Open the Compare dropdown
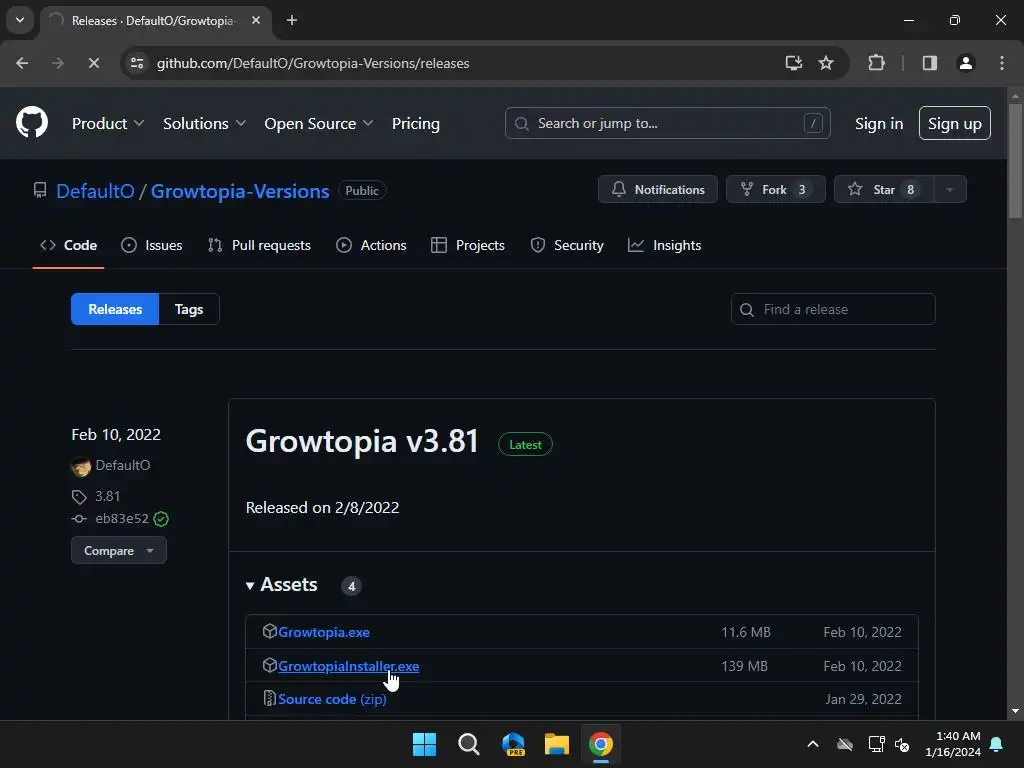Viewport: 1024px width, 768px height. point(119,551)
